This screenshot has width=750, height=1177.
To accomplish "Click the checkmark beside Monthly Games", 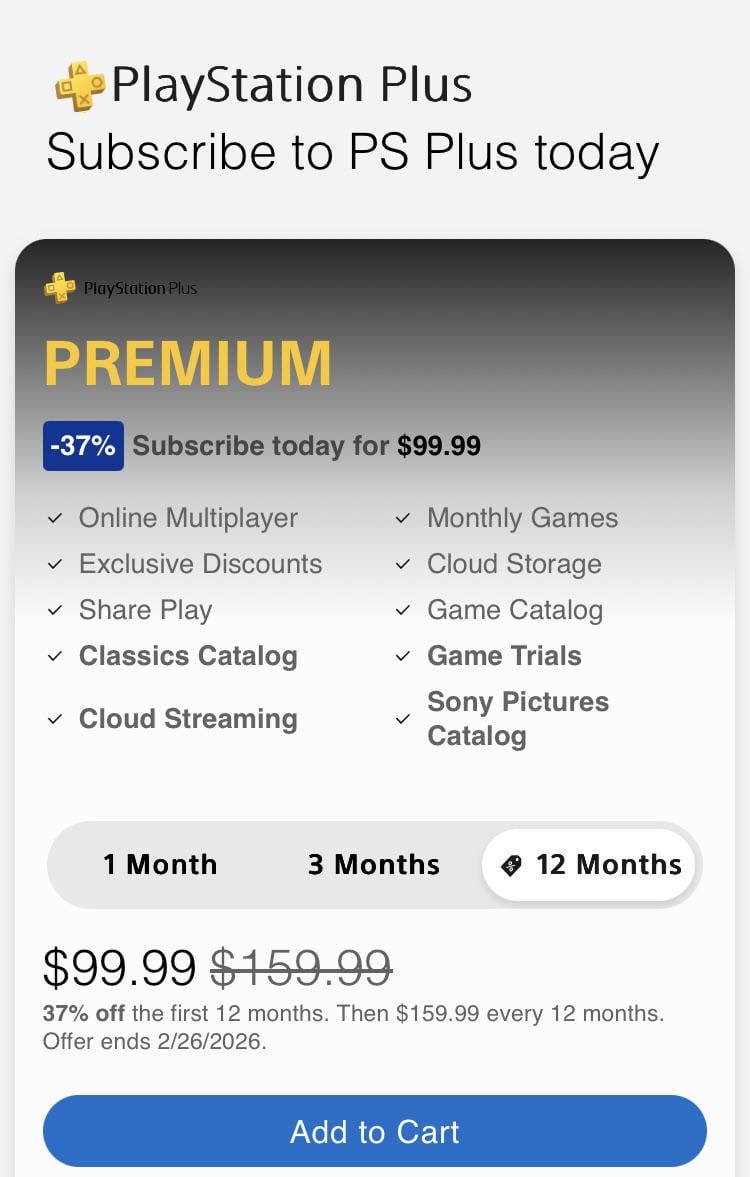I will [x=403, y=518].
